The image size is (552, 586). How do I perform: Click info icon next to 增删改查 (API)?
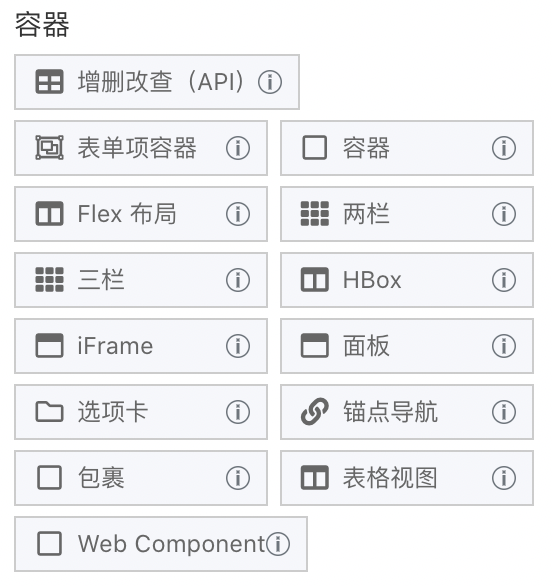[x=270, y=82]
